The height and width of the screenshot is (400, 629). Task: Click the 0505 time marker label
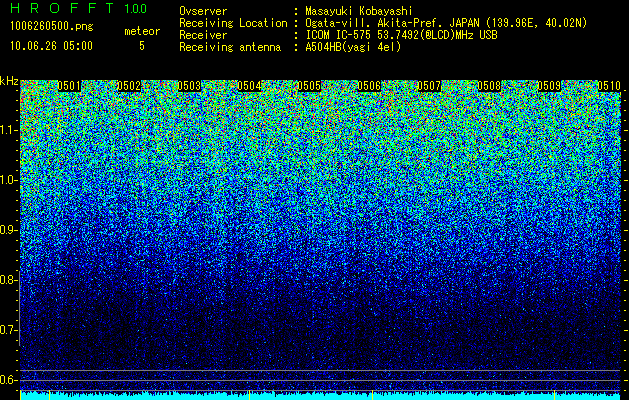pyautogui.click(x=309, y=86)
